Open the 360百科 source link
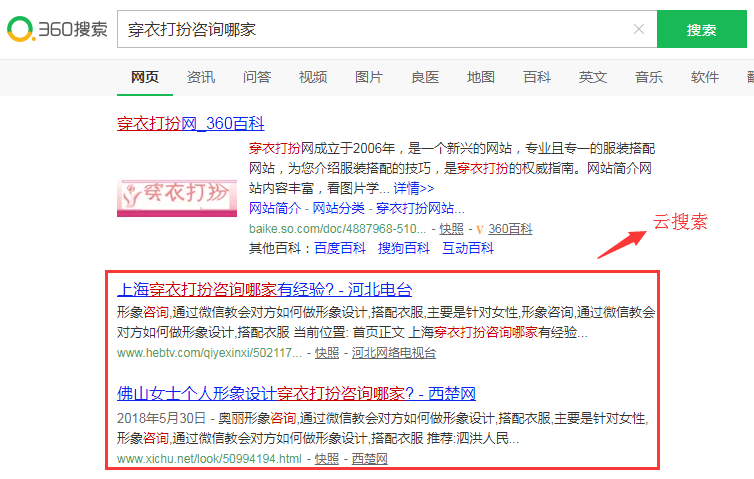The width and height of the screenshot is (754, 479). pos(510,229)
